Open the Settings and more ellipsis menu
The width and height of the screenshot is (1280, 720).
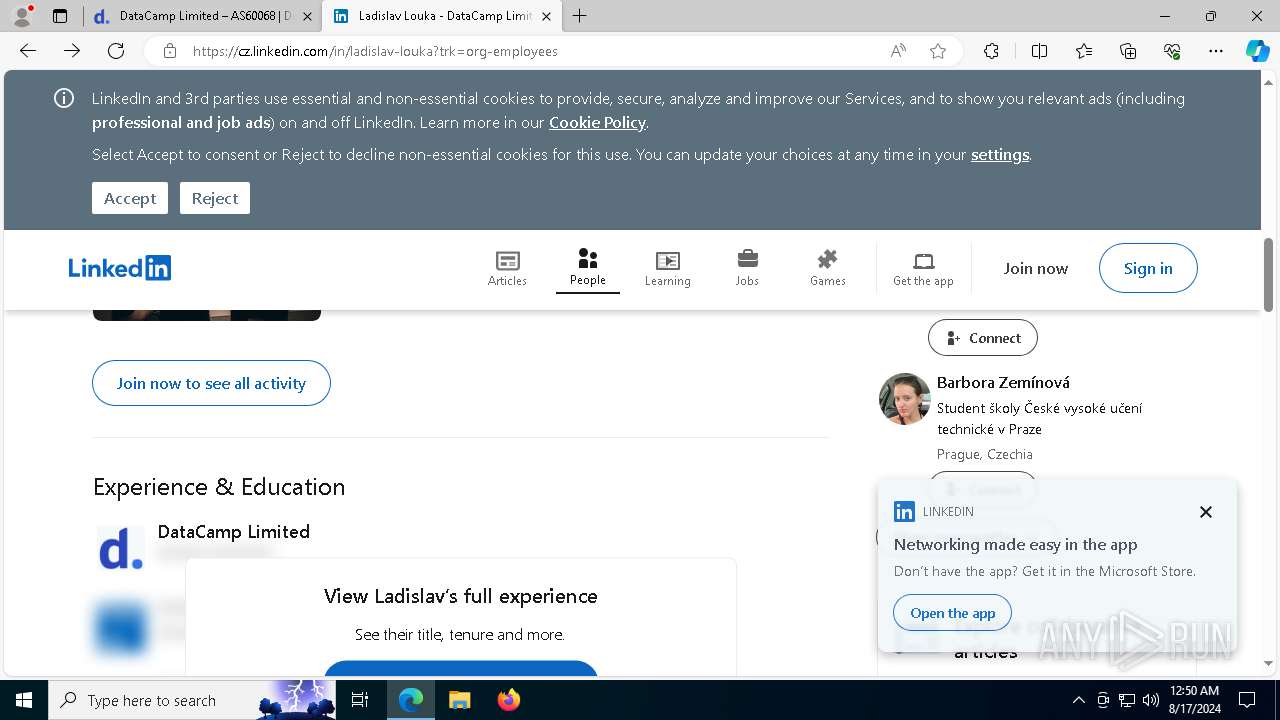pyautogui.click(x=1216, y=51)
